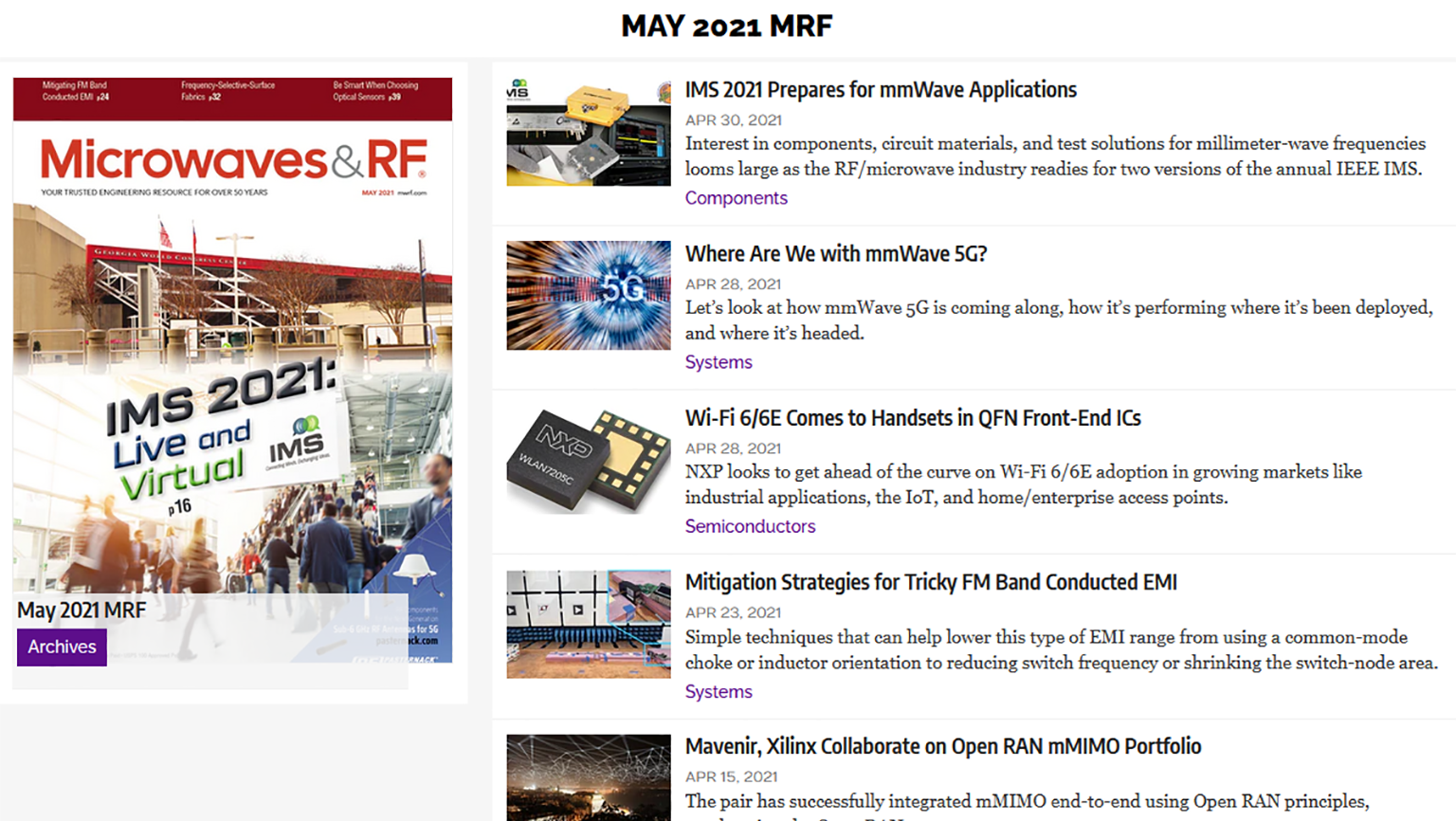The height and width of the screenshot is (821, 1456).
Task: Open 'IMS 2021 Prepares for mmWave Applications' article
Action: pos(881,90)
